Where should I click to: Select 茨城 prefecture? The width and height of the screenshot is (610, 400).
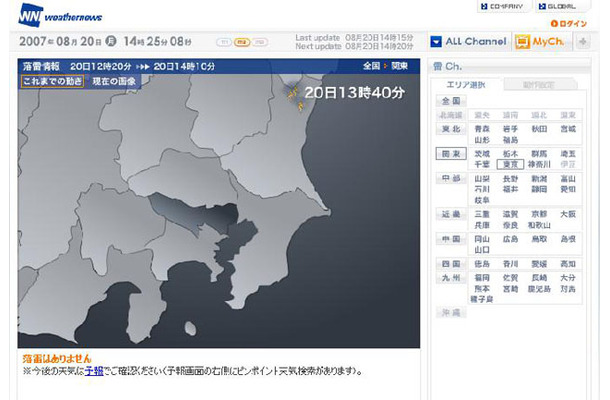482,154
